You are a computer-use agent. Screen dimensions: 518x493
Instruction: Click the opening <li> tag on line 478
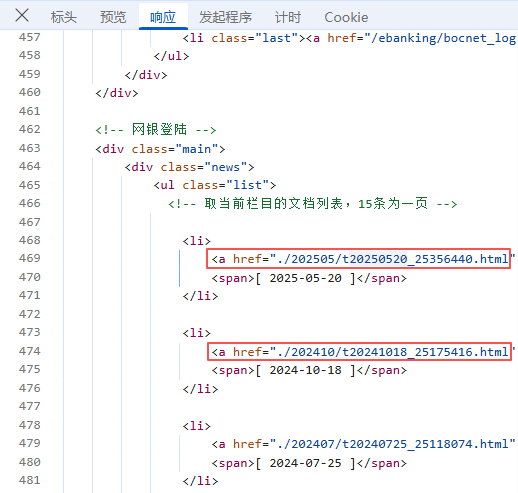197,426
